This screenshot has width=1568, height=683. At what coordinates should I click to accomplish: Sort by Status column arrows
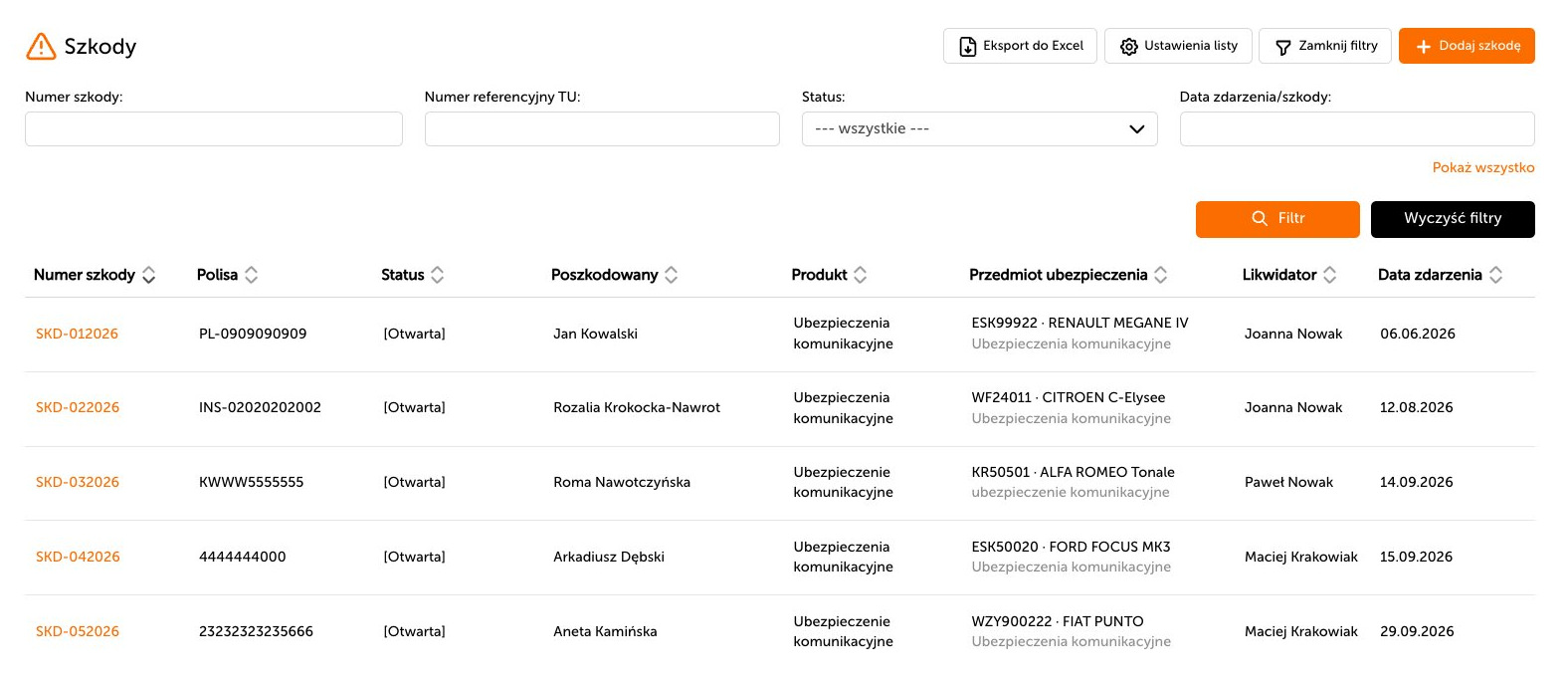tap(438, 275)
